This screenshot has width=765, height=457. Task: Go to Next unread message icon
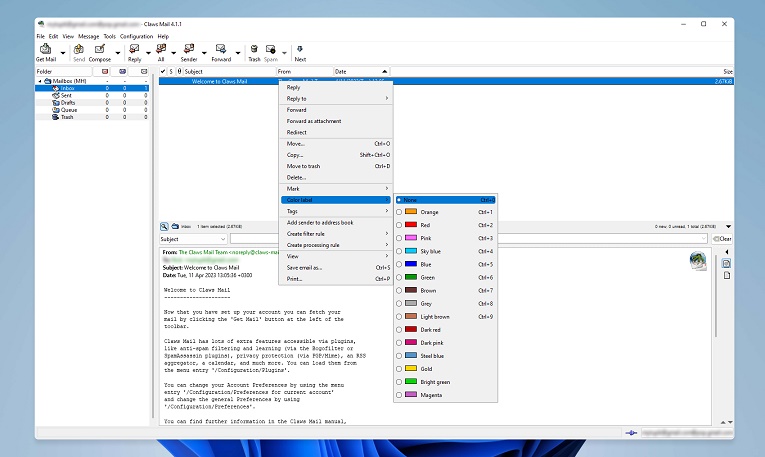pyautogui.click(x=300, y=49)
